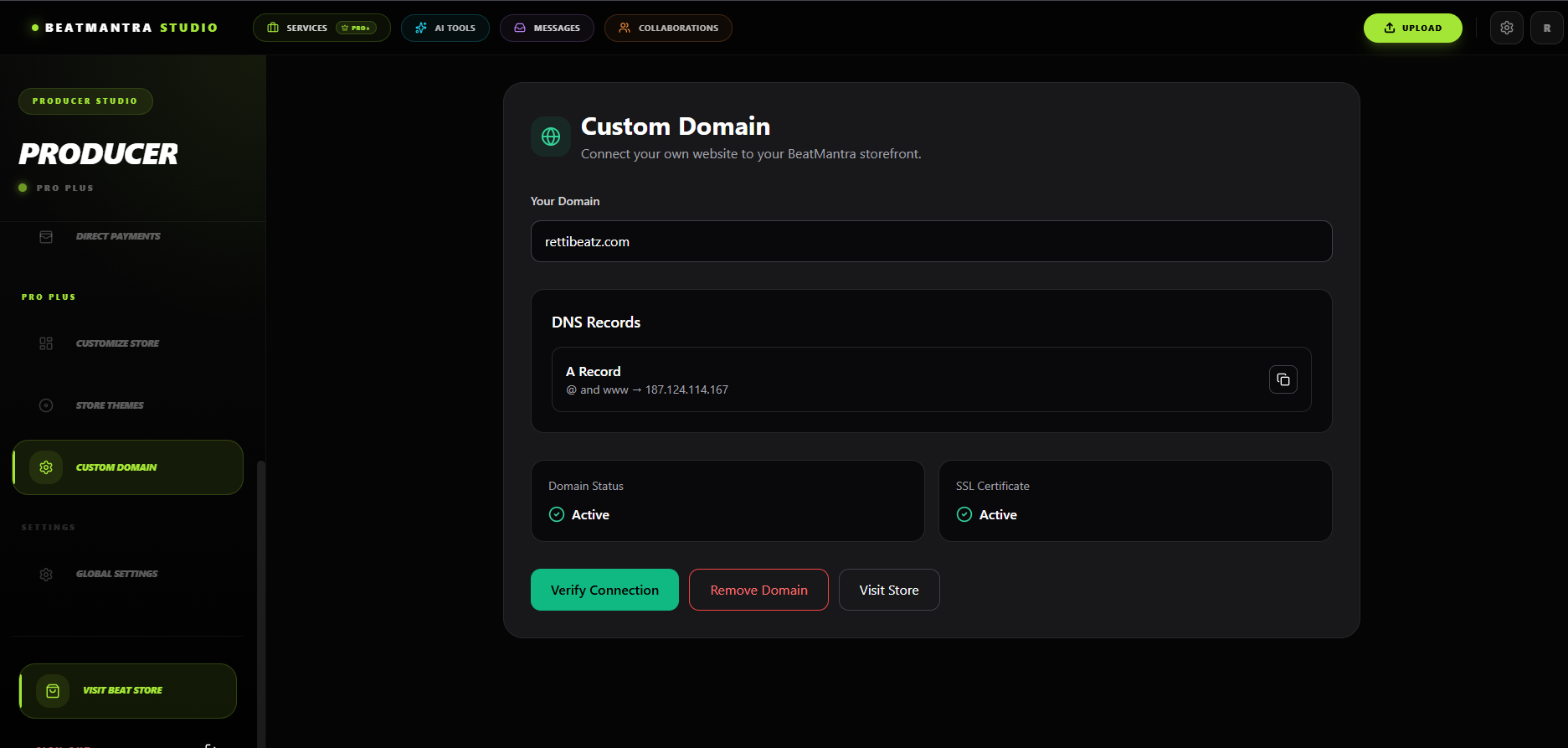Image resolution: width=1568 pixels, height=748 pixels.
Task: Click the Collaborations people icon
Action: point(625,28)
